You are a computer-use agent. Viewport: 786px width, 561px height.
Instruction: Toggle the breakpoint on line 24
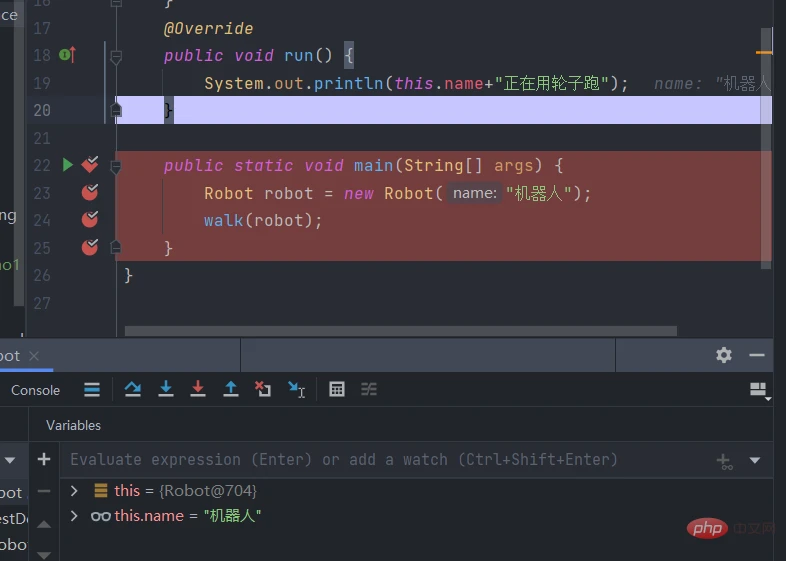(90, 219)
